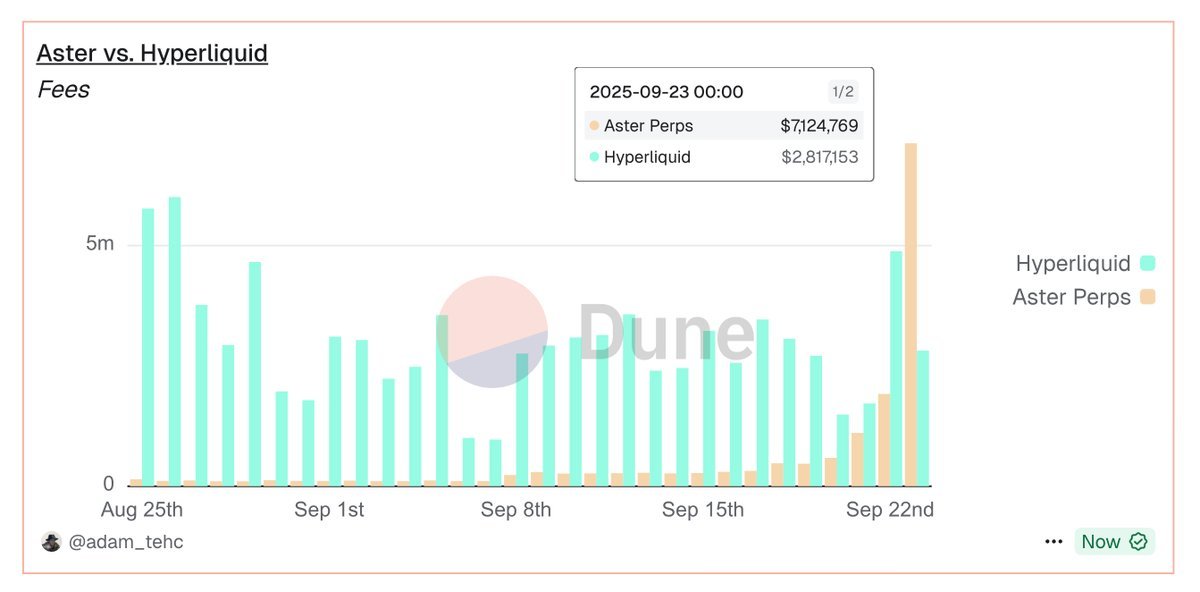Click the teal Hyperliquid legend swatch
The image size is (1200, 592).
1147,264
